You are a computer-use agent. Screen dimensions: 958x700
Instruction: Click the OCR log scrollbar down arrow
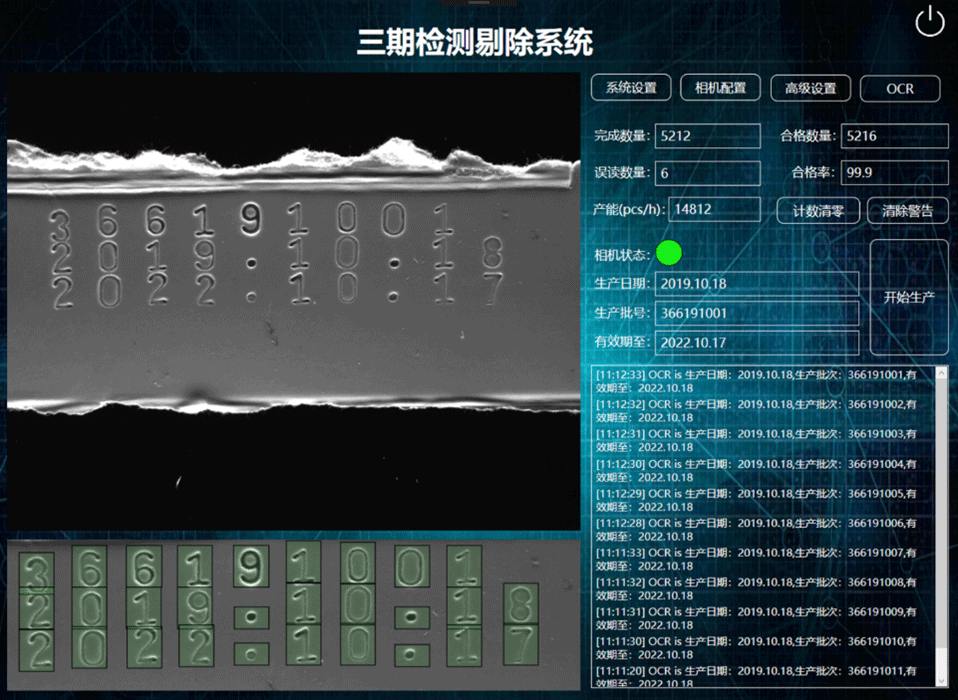(x=942, y=680)
